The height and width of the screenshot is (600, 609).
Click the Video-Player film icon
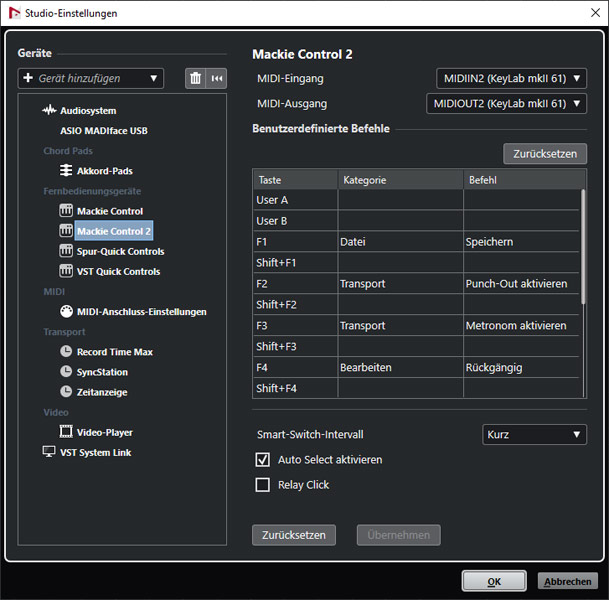(66, 432)
